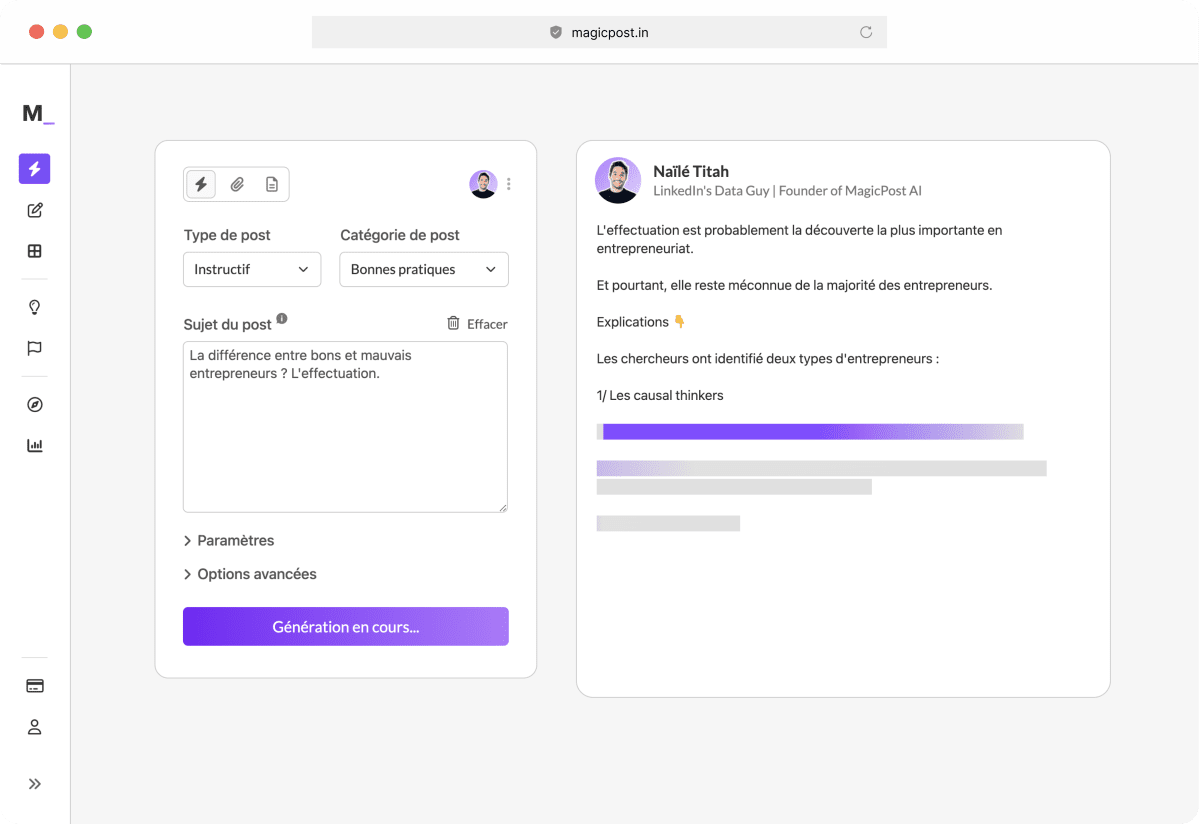This screenshot has height=824, width=1199.
Task: Open the compass explore icon
Action: coord(35,405)
